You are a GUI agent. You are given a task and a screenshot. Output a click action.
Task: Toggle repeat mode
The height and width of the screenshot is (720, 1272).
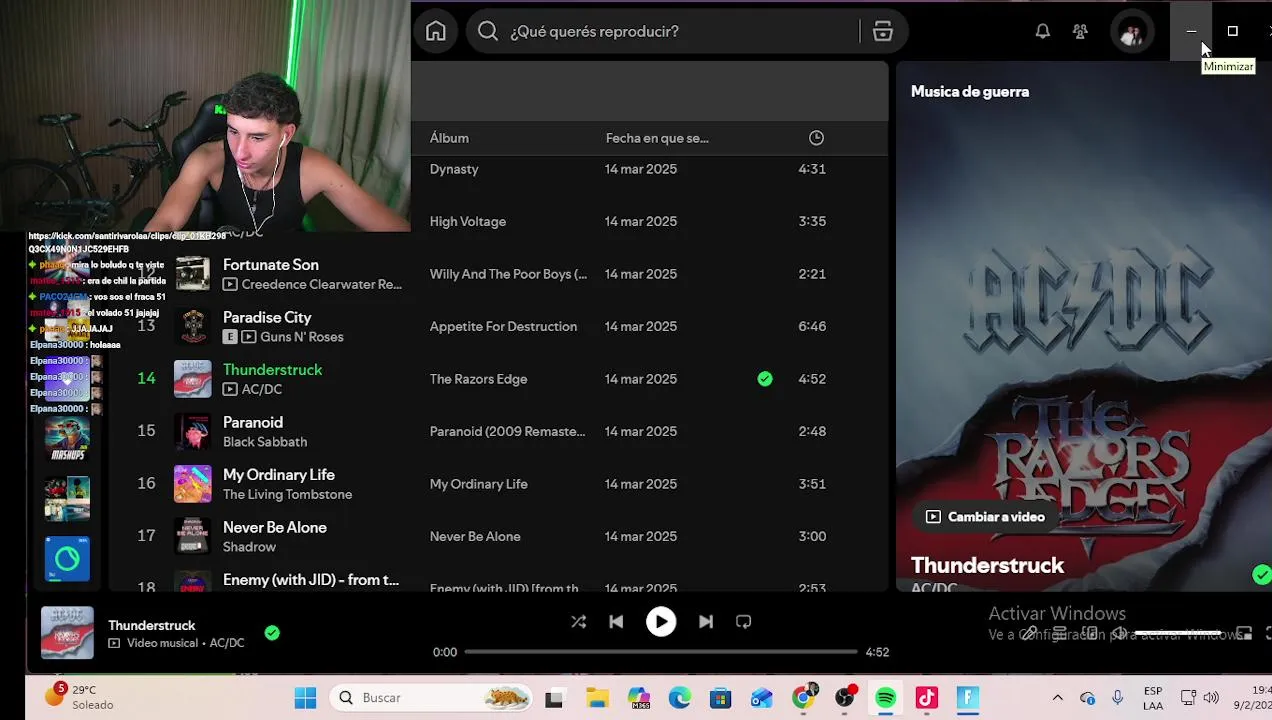[x=743, y=622]
